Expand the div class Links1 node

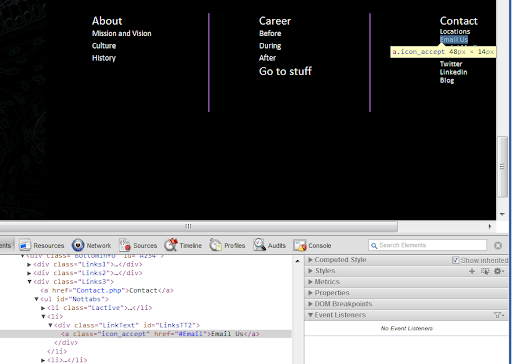coord(29,265)
